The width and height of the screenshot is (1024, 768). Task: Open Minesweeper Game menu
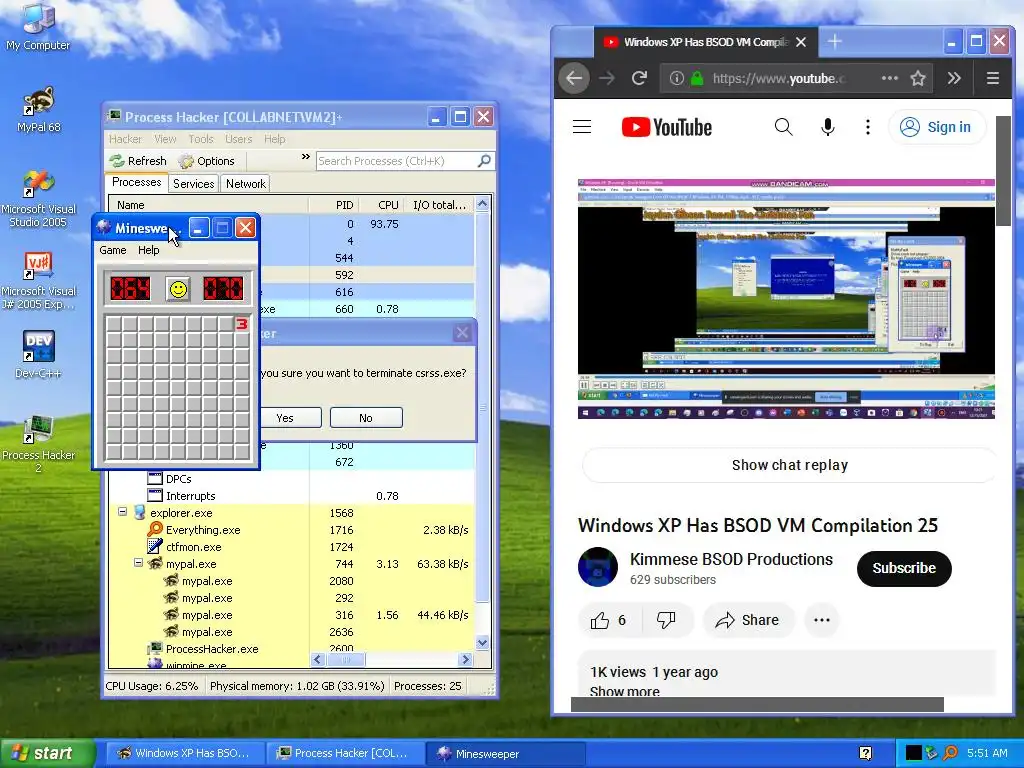tap(112, 250)
